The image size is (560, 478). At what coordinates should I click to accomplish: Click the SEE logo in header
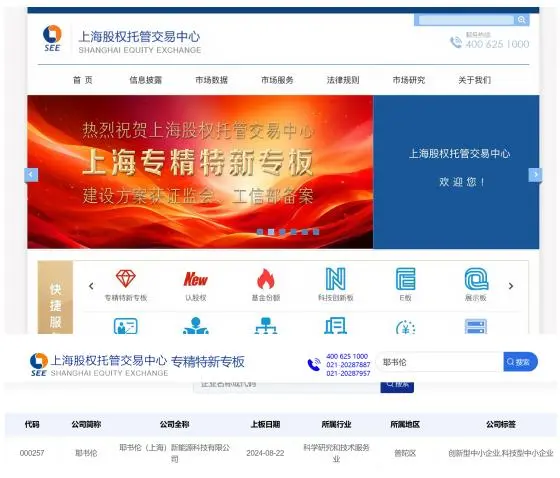coord(52,38)
